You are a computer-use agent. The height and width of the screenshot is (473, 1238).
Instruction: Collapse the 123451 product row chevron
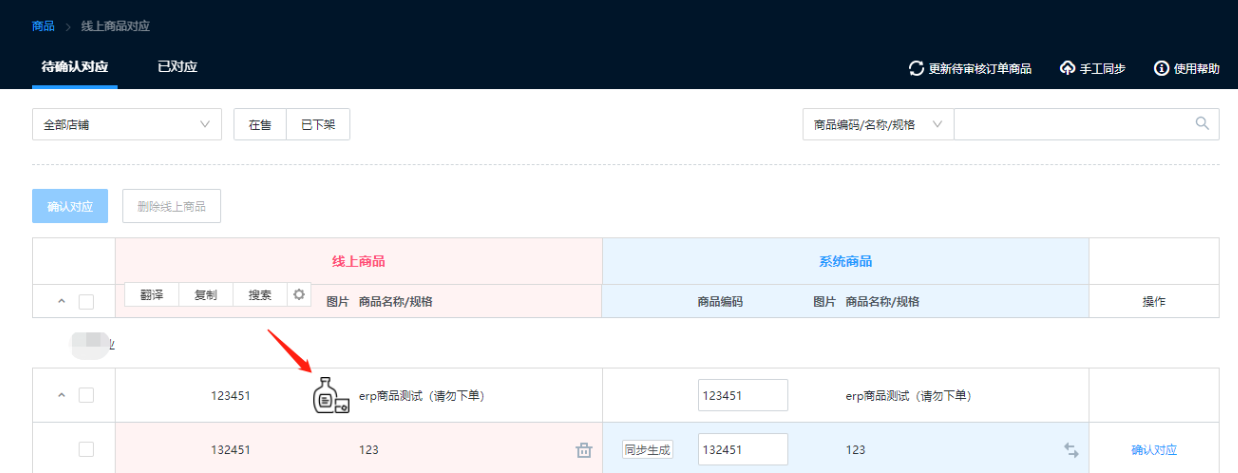coord(60,395)
